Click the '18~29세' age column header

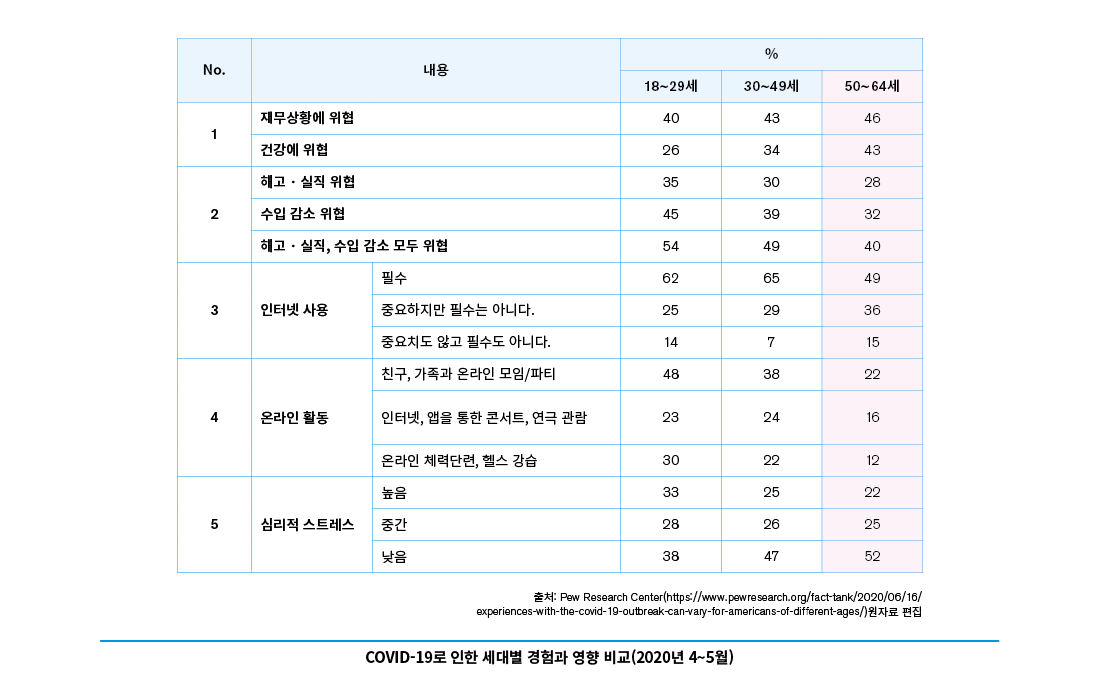pos(670,87)
